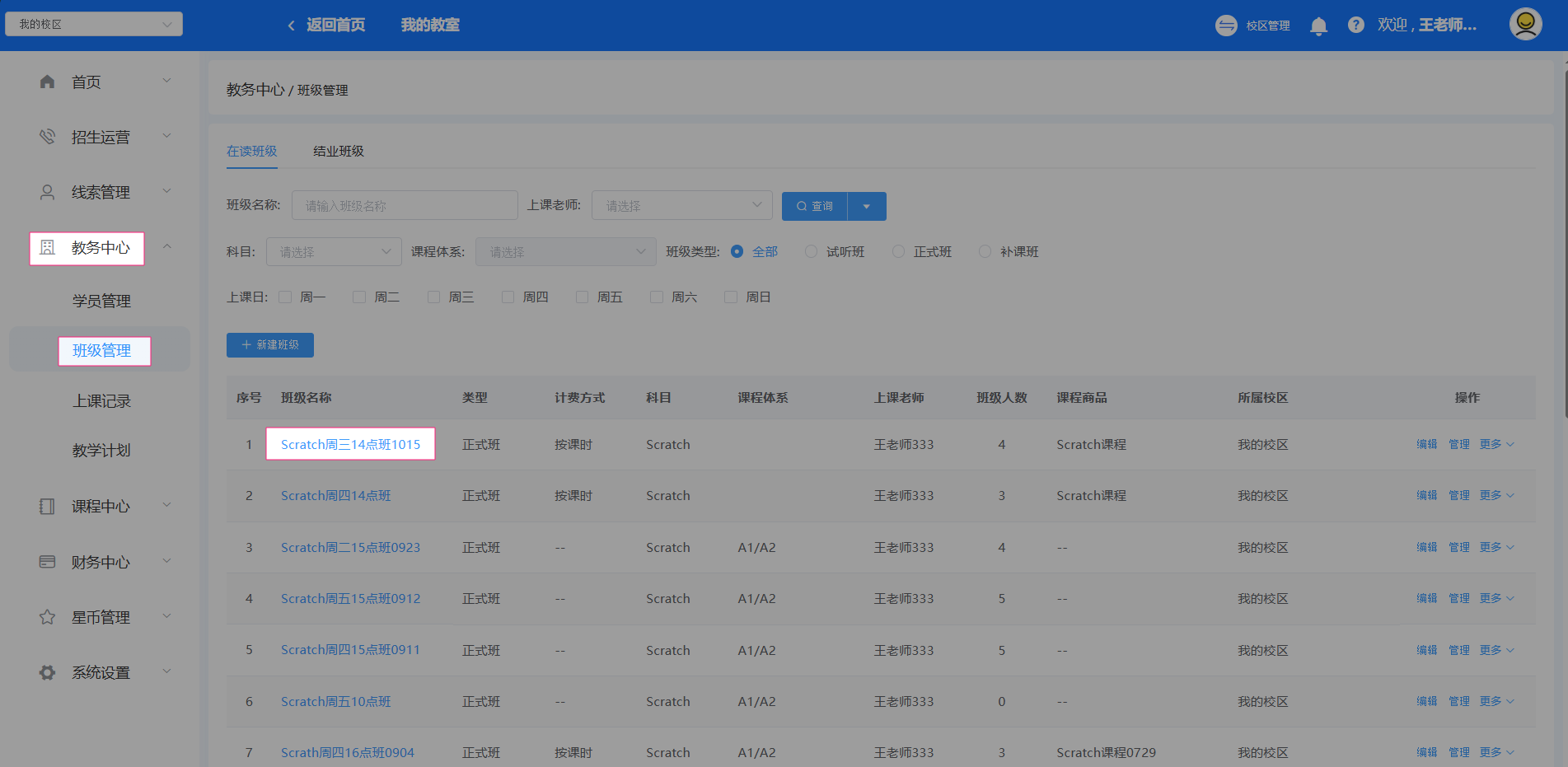Click the user avatar in header
The image size is (1568, 767).
click(1525, 24)
